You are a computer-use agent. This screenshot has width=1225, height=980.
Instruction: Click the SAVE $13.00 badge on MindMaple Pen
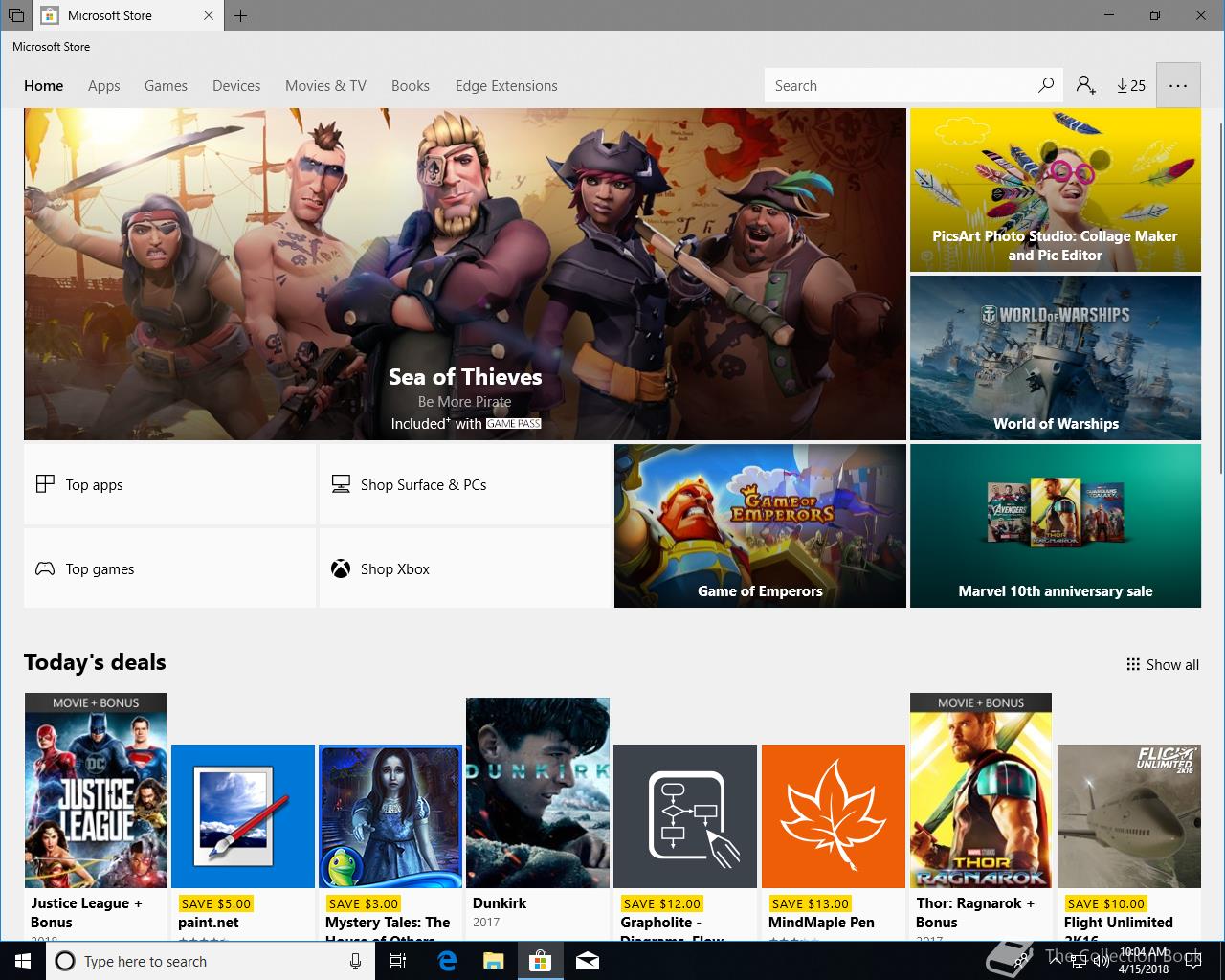(810, 903)
